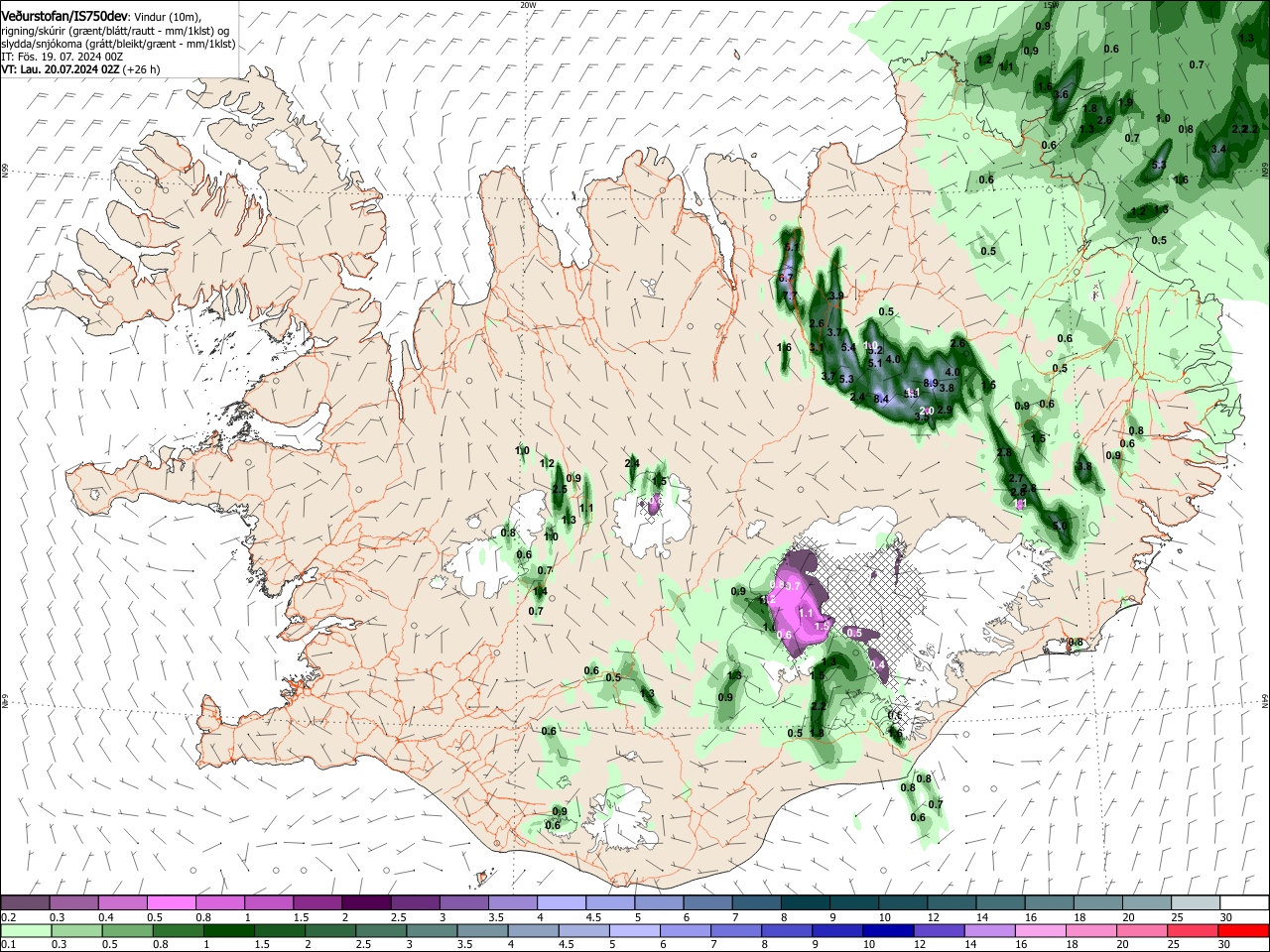Click the 3.4 precipitation value offshore

pos(1219,149)
